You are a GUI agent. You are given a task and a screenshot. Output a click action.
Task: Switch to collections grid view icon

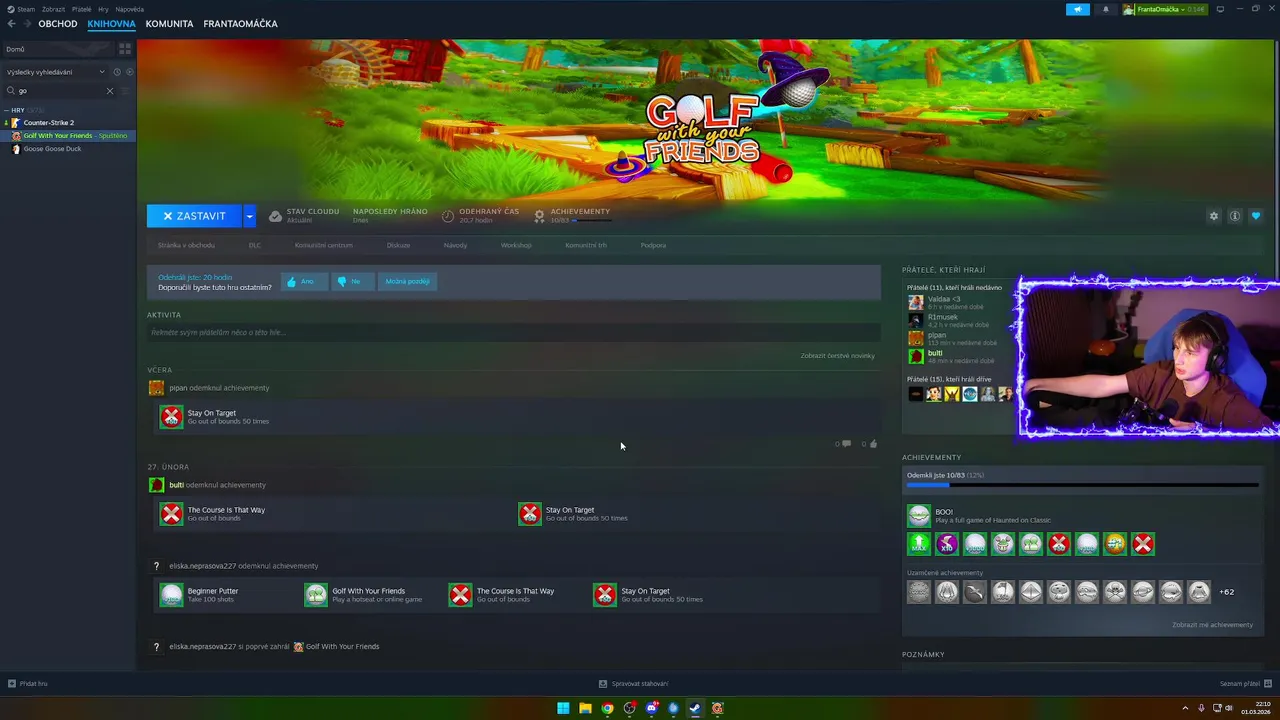(125, 48)
